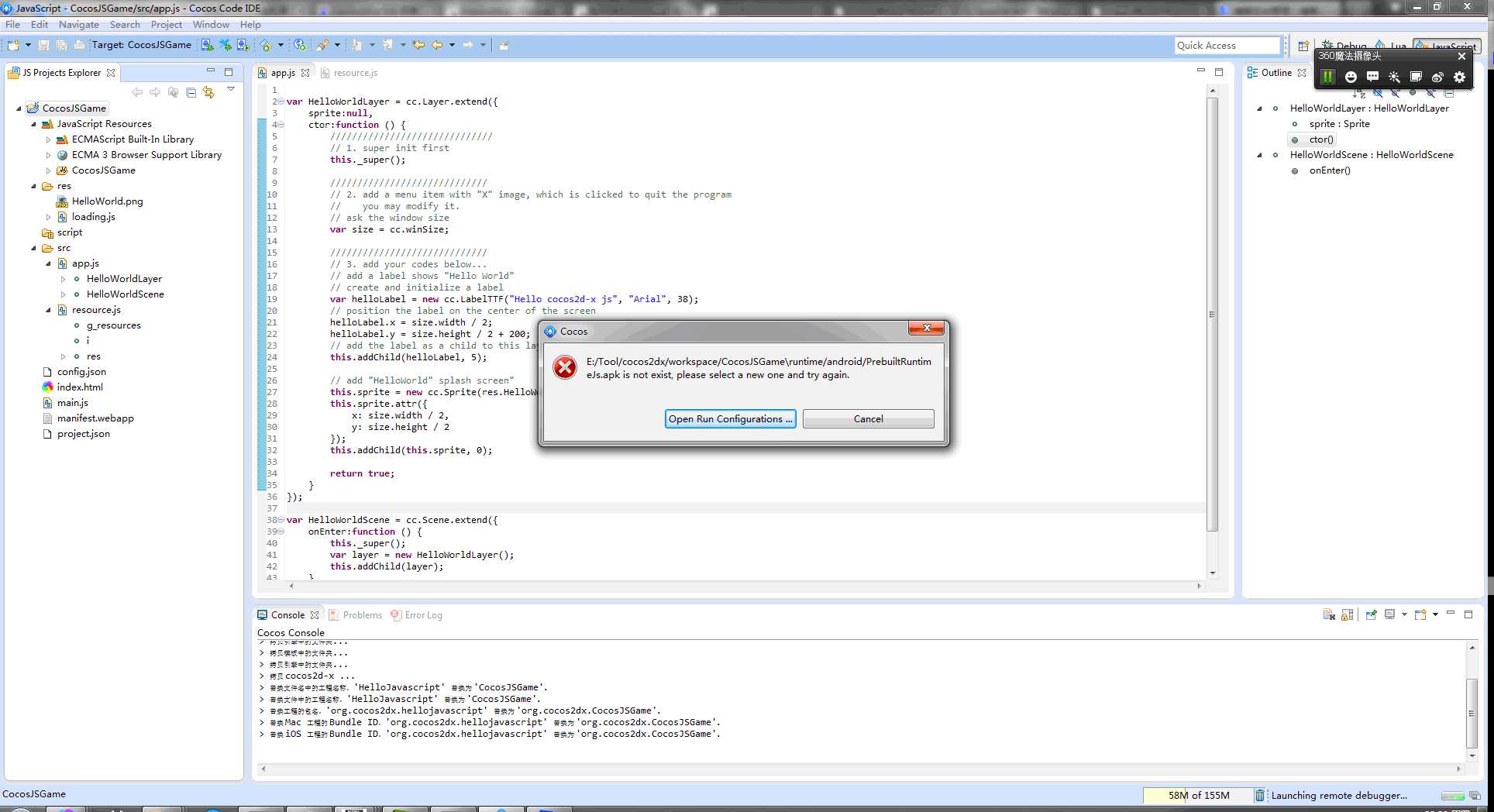Screen dimensions: 1494x812
Task: Click the Clear Console icon
Action: [1329, 614]
